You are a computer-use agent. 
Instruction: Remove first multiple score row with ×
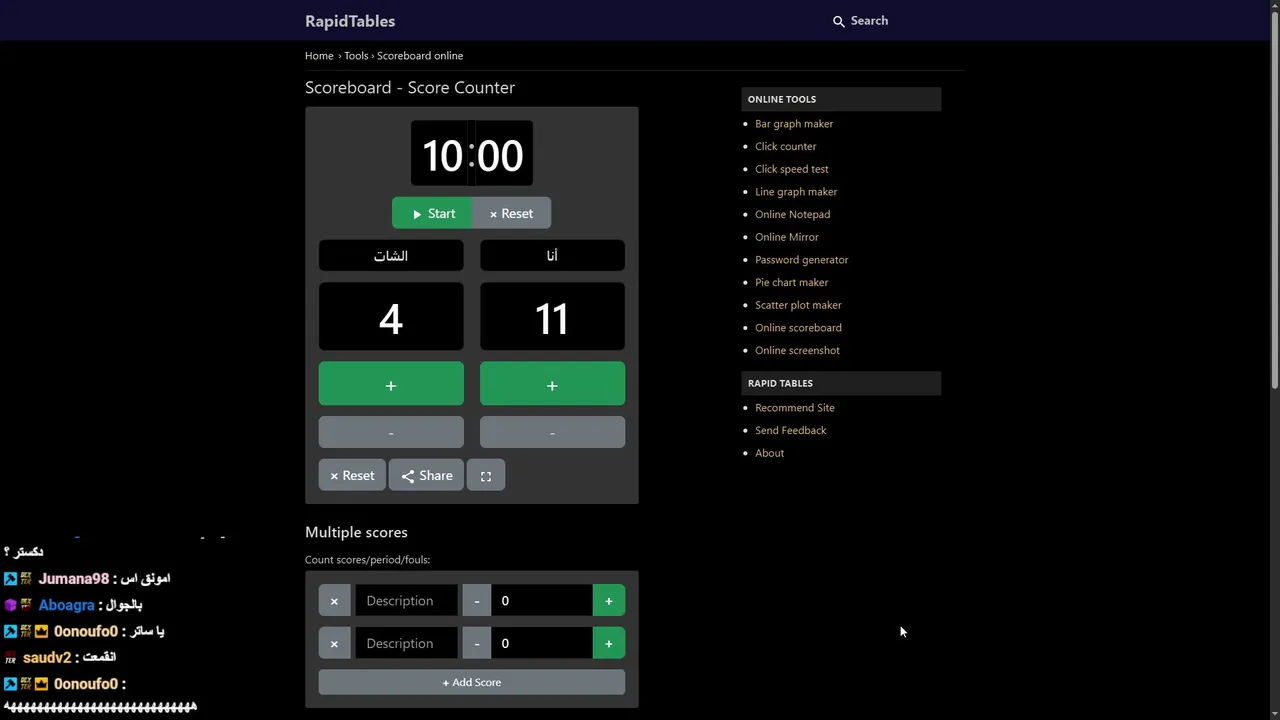click(334, 601)
